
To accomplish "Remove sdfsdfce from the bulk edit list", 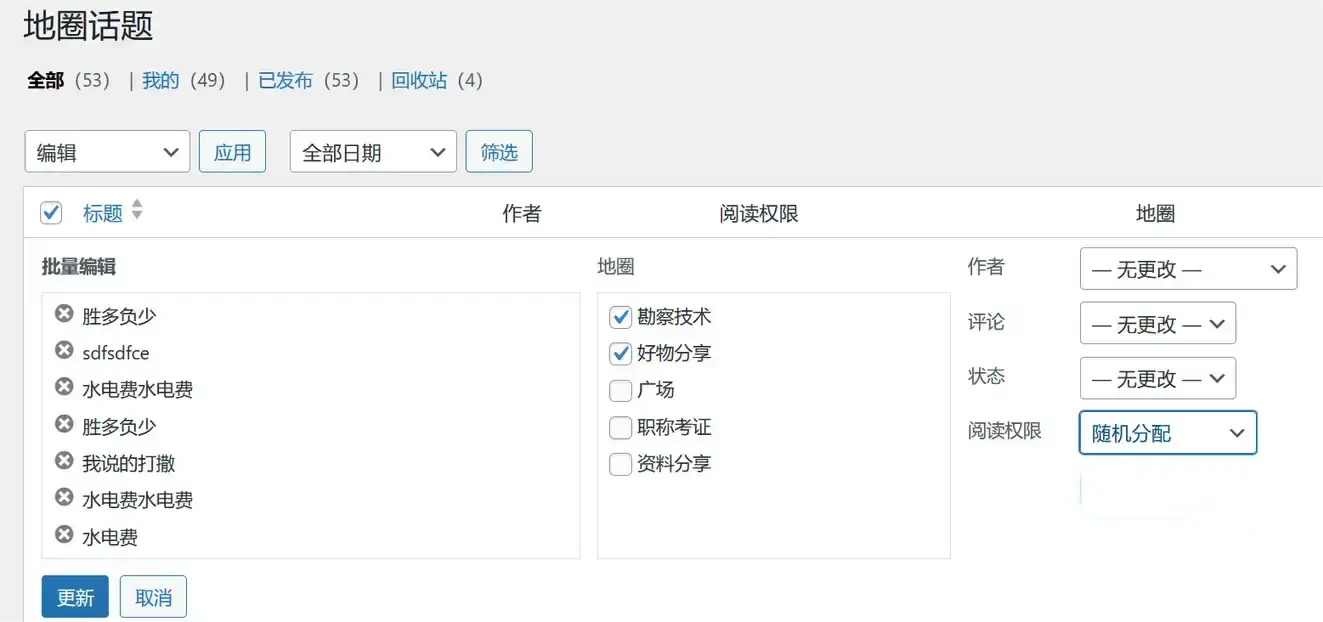I will click(x=64, y=351).
